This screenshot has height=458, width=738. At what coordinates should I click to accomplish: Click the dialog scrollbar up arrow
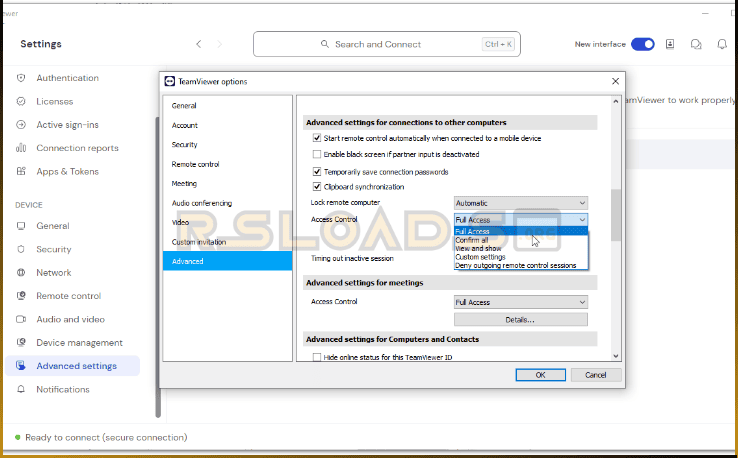(x=616, y=102)
